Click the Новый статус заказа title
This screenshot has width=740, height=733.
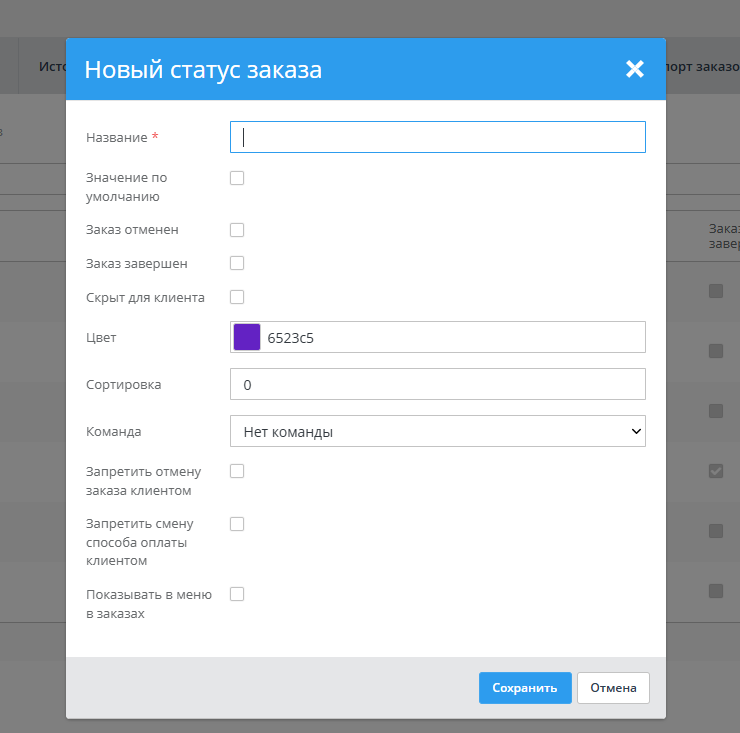[x=203, y=69]
